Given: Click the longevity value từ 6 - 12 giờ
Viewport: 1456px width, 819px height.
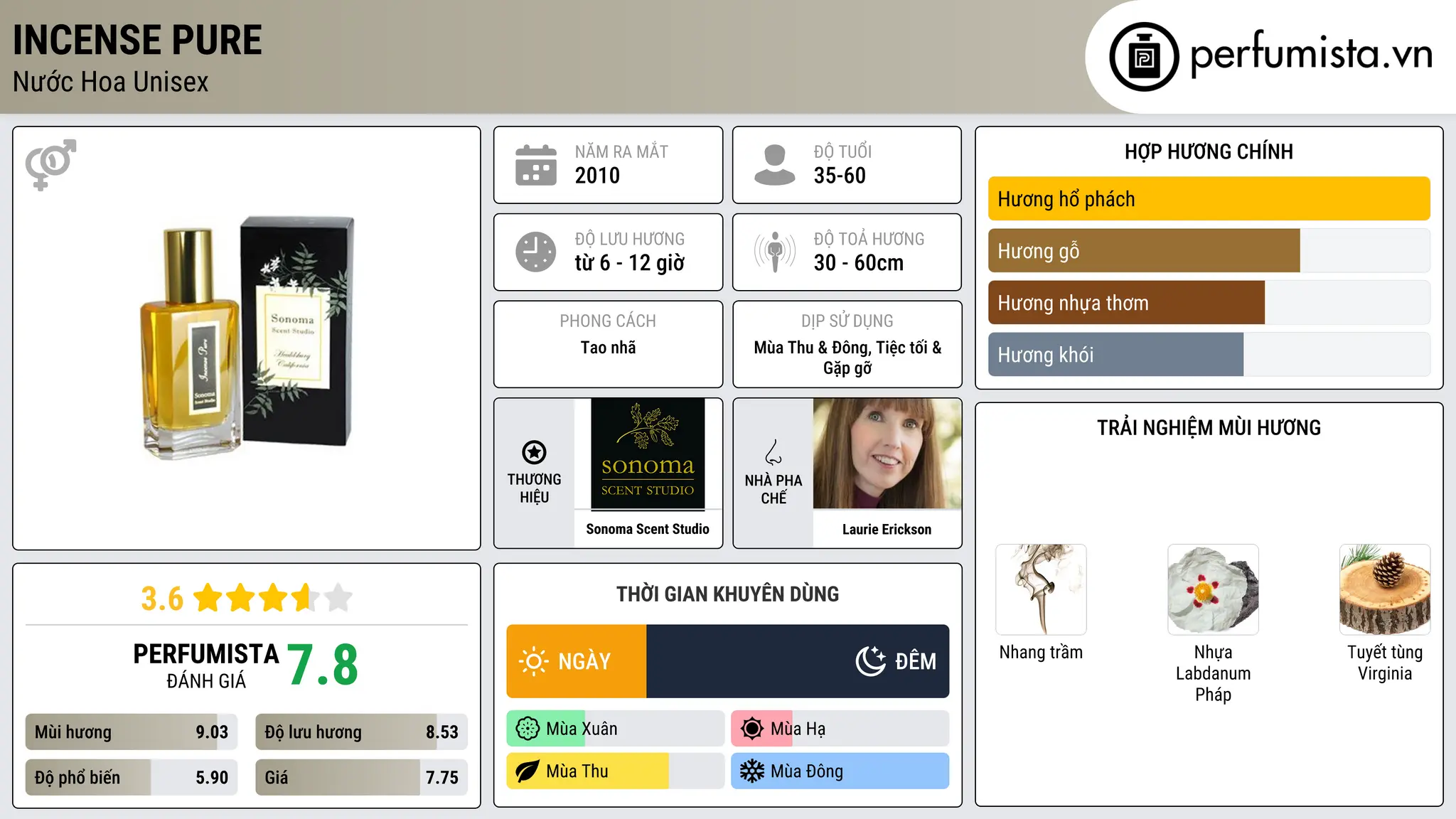Looking at the screenshot, I should (x=630, y=263).
